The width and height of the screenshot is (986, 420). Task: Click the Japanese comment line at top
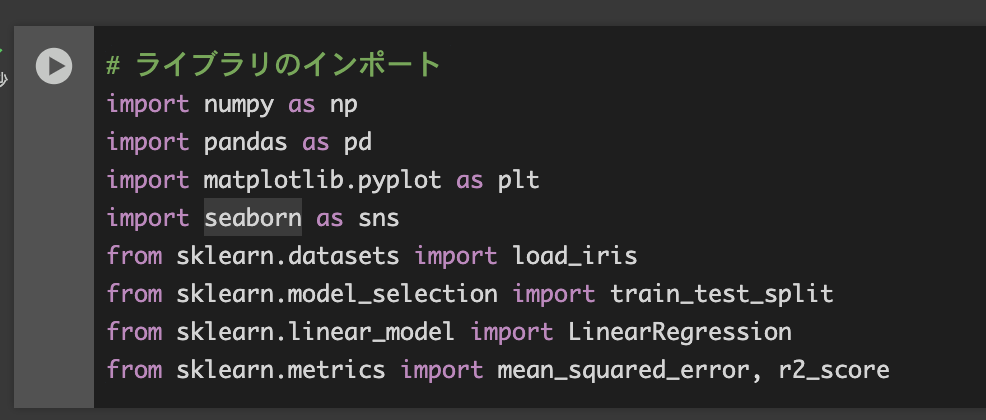274,65
